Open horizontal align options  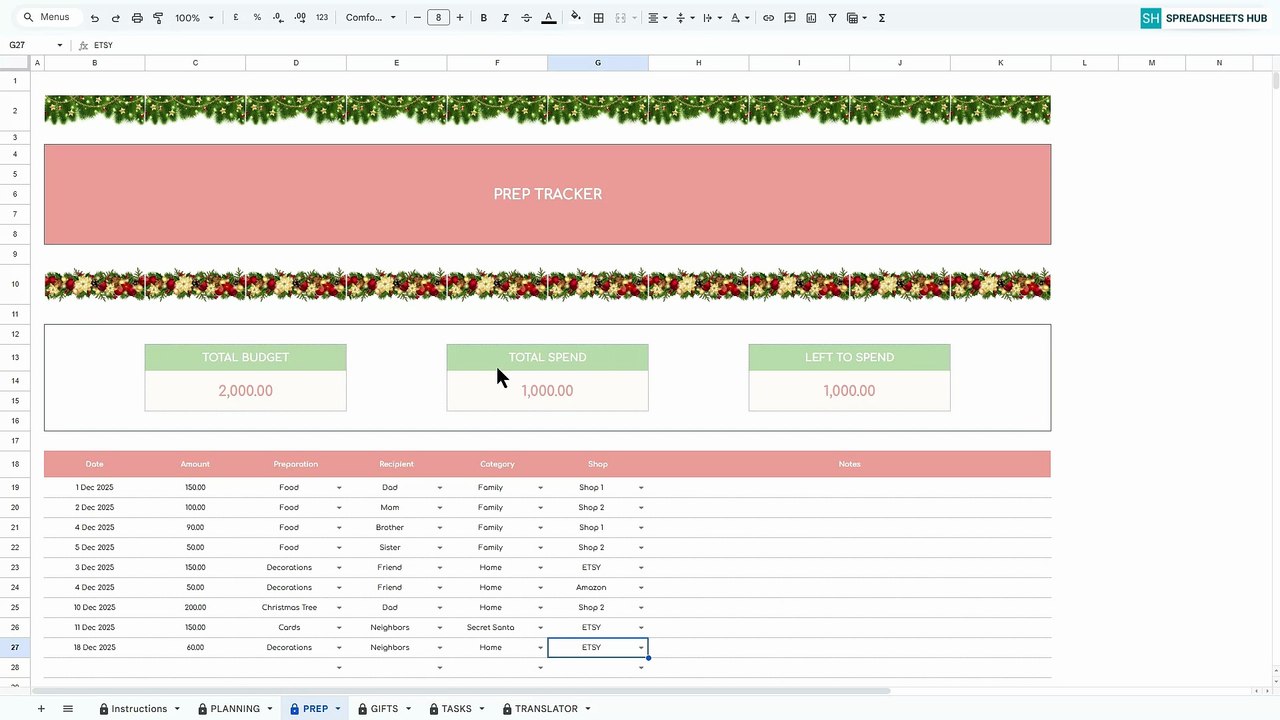coord(656,18)
